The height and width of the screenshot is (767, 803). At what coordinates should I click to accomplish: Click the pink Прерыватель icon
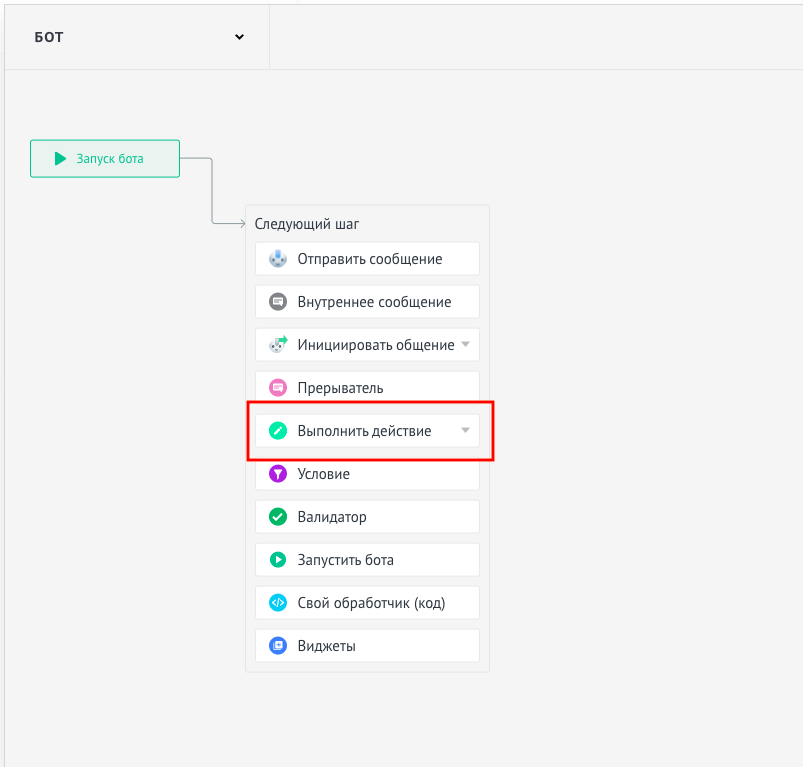click(278, 388)
